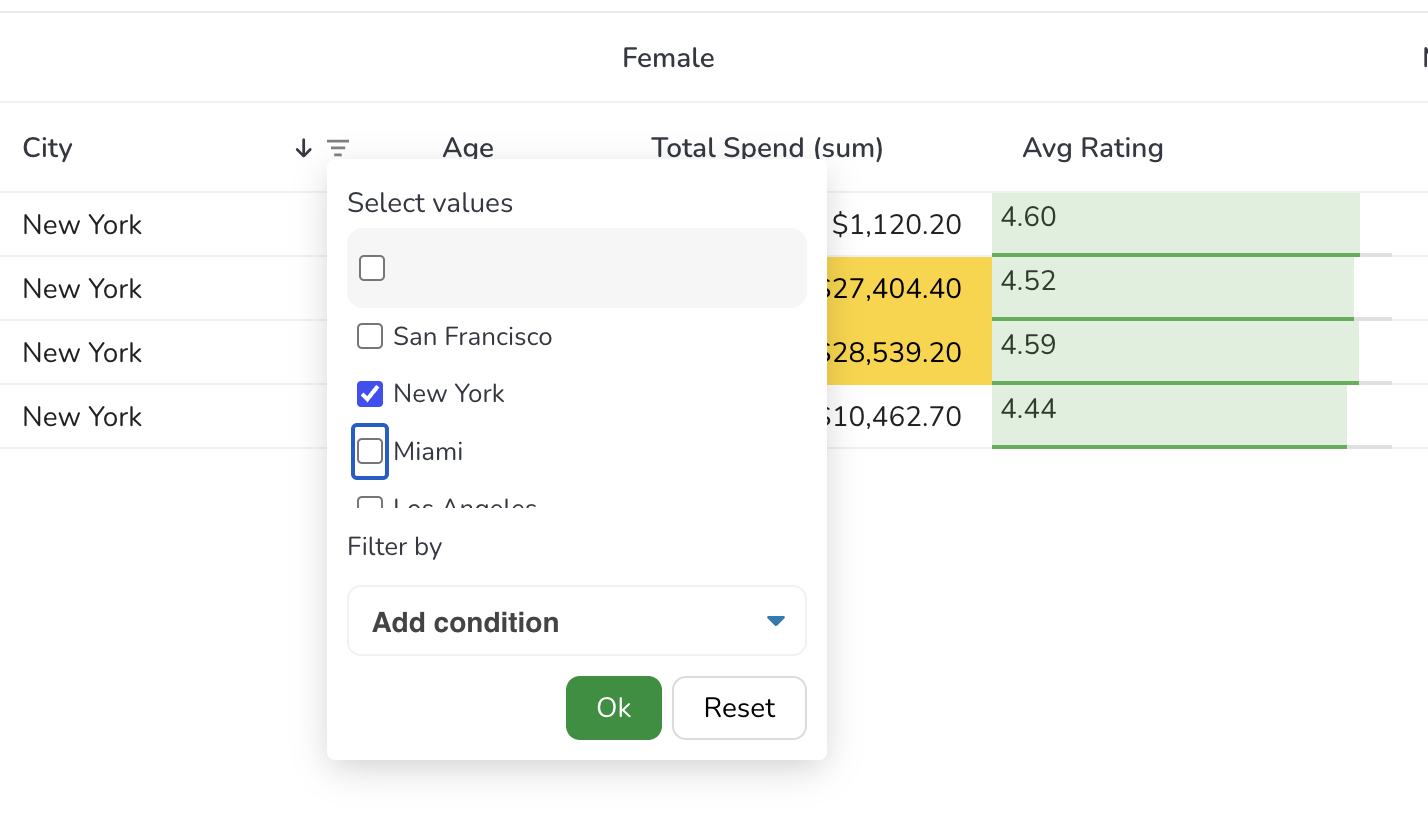Click the Reset button

tap(739, 708)
